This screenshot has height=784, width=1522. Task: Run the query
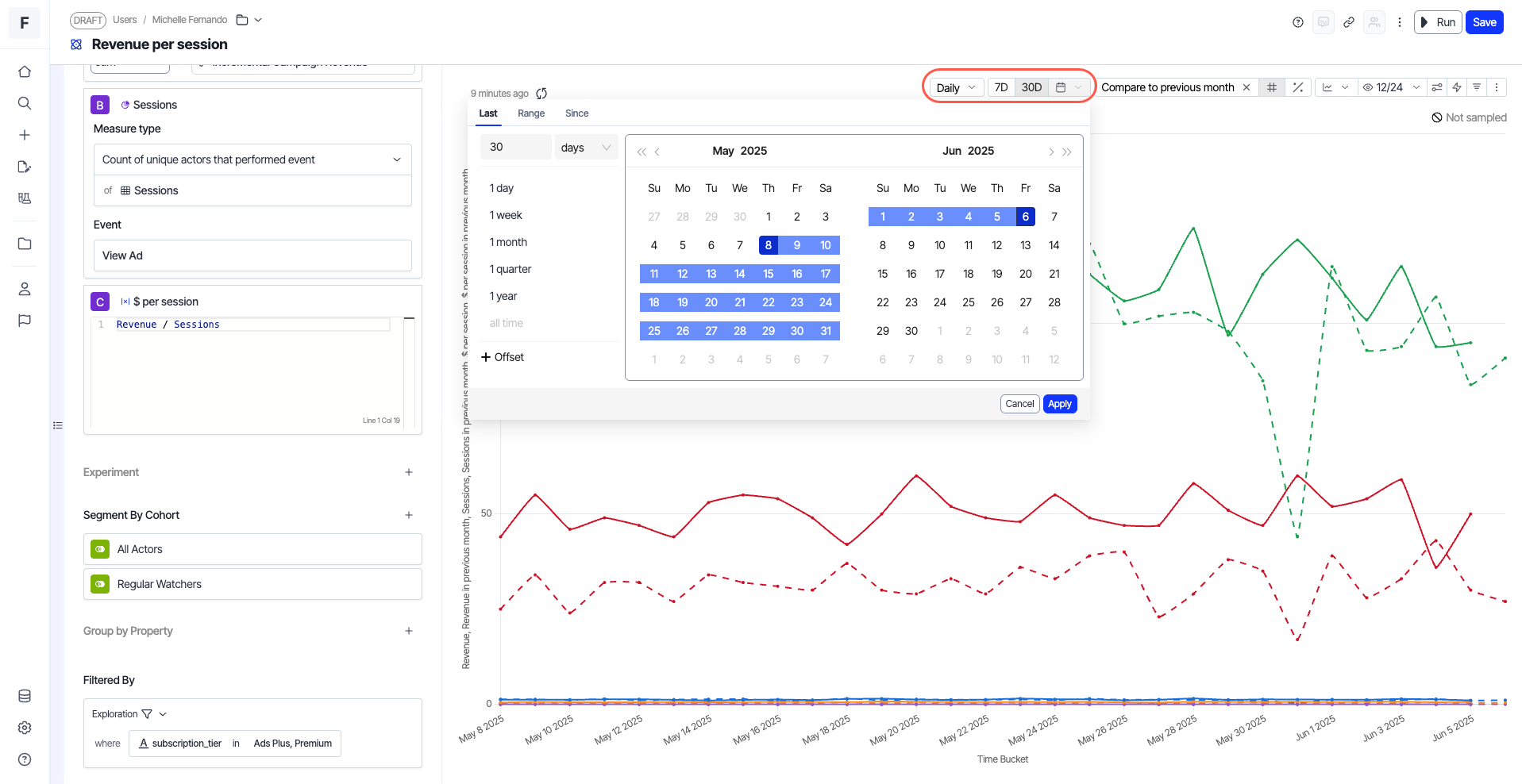[1438, 22]
